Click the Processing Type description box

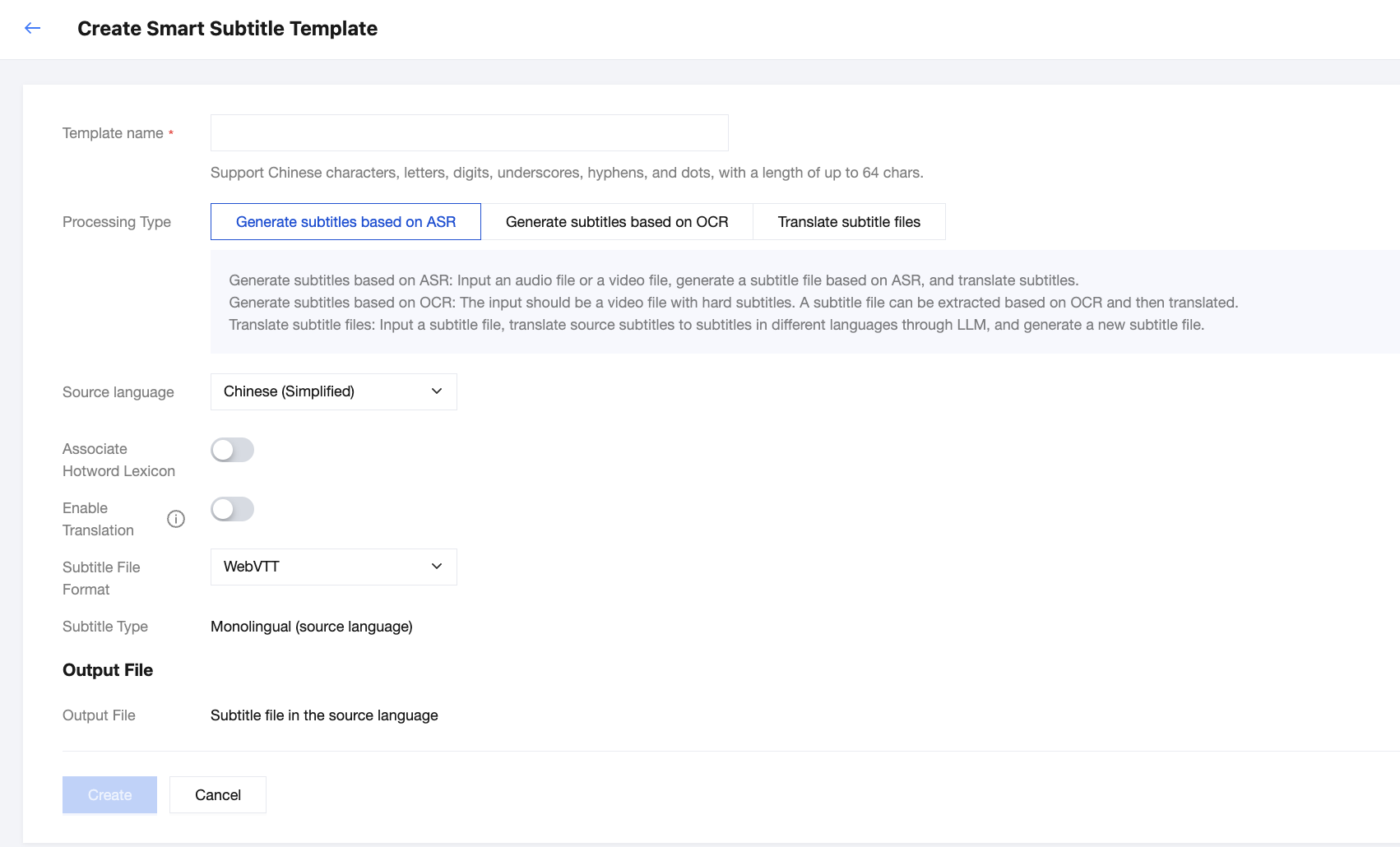(732, 303)
